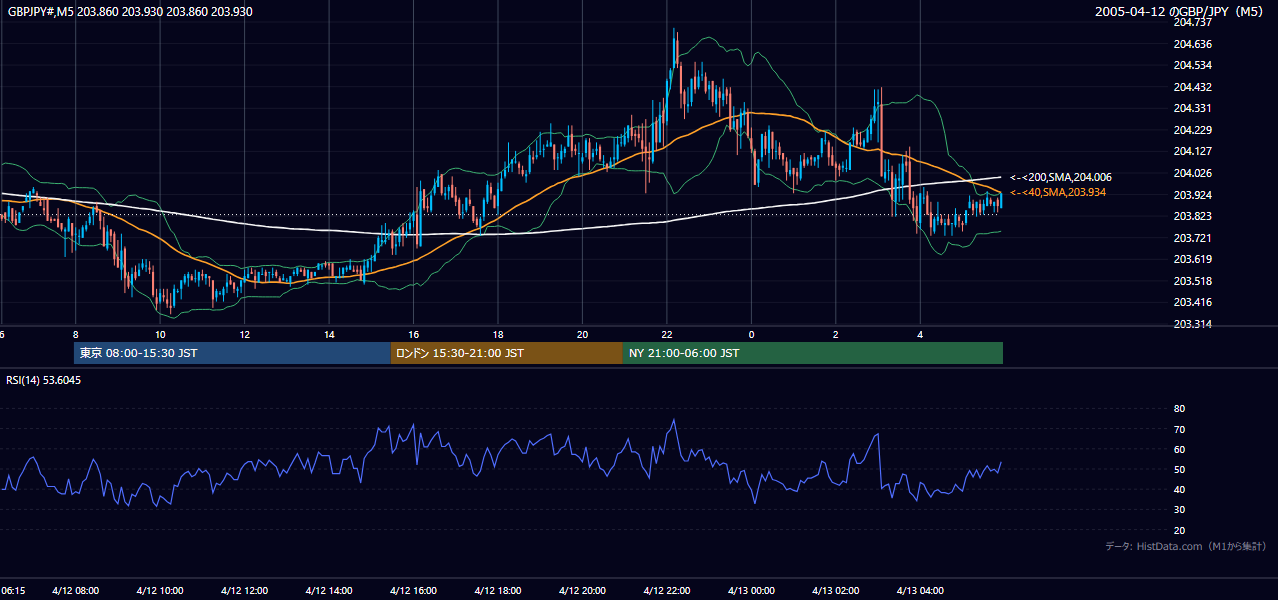Click RSI scale value 30
This screenshot has height=600, width=1278.
click(1179, 510)
